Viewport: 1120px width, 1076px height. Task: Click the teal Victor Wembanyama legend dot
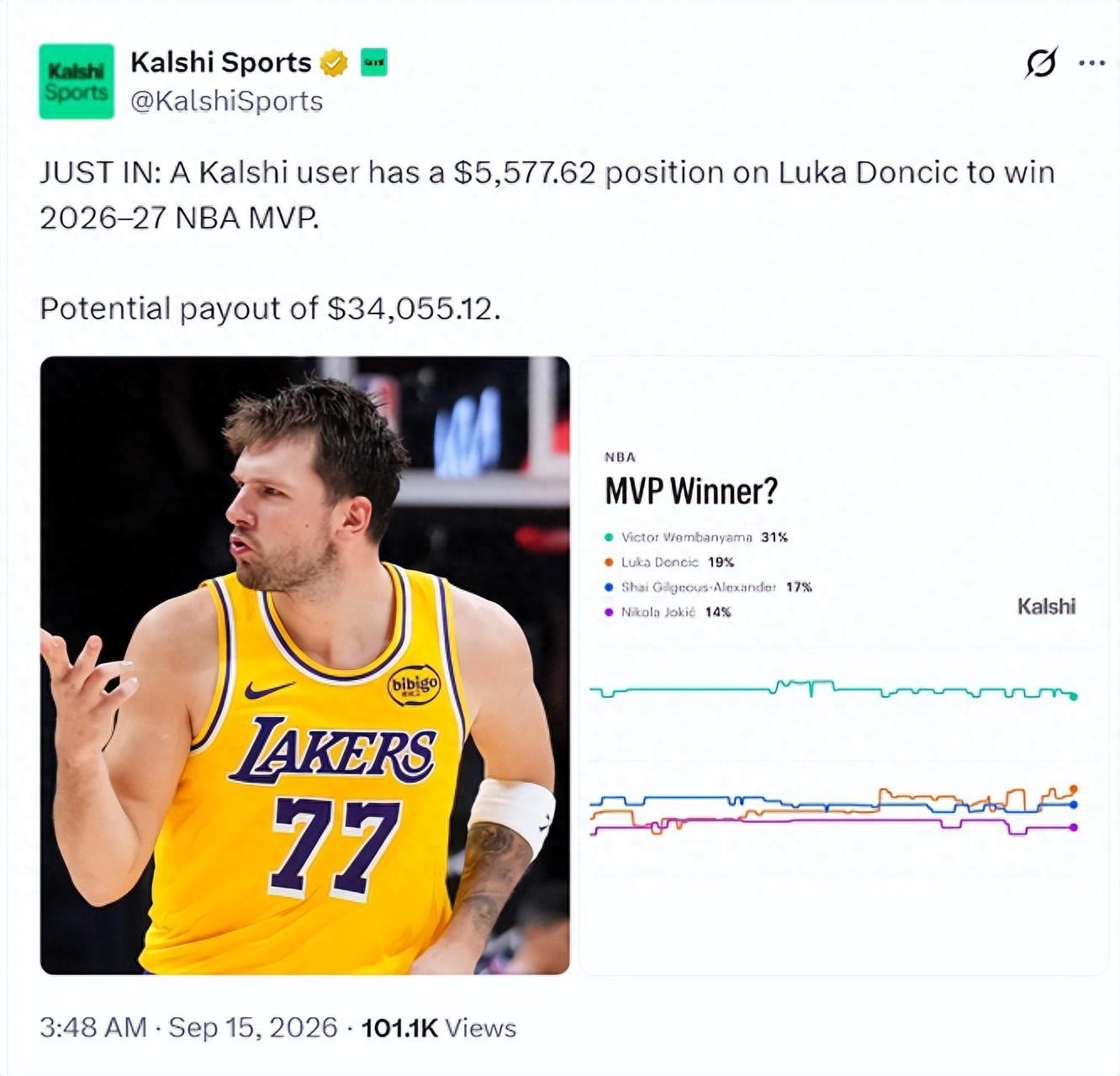pos(609,537)
